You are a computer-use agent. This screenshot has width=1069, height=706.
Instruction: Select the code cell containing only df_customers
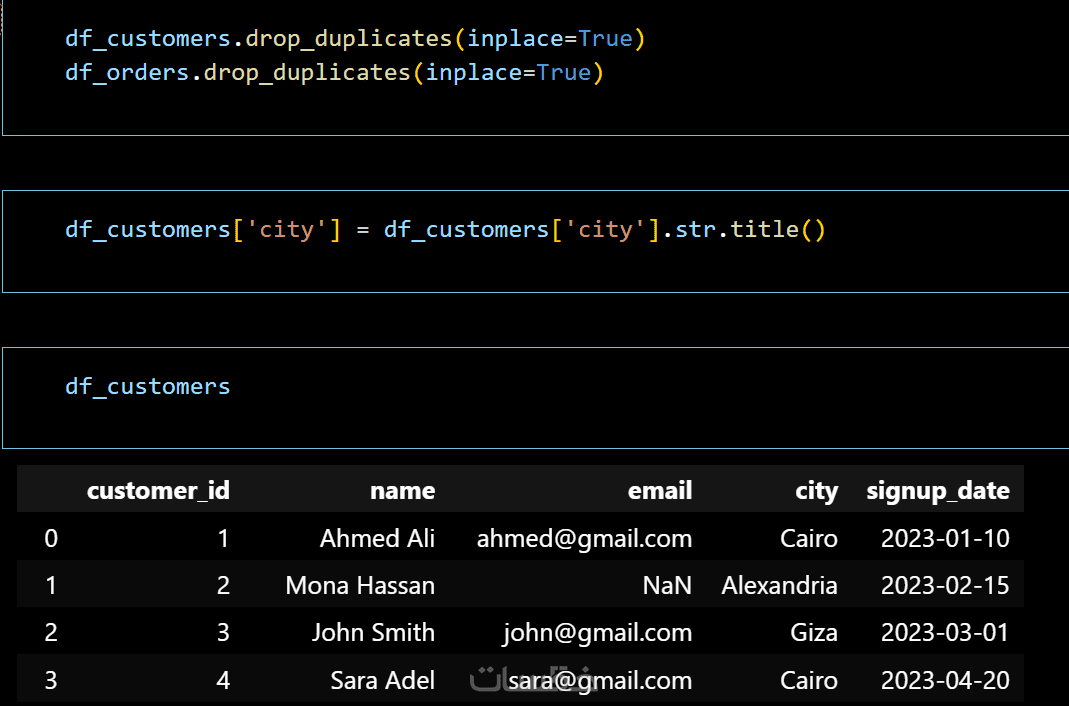click(535, 398)
